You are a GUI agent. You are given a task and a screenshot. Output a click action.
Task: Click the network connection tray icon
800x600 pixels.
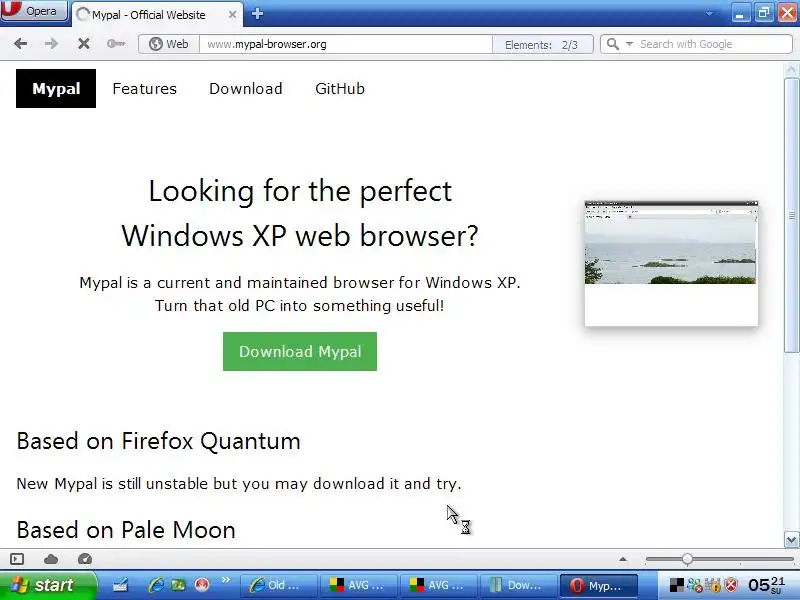695,585
